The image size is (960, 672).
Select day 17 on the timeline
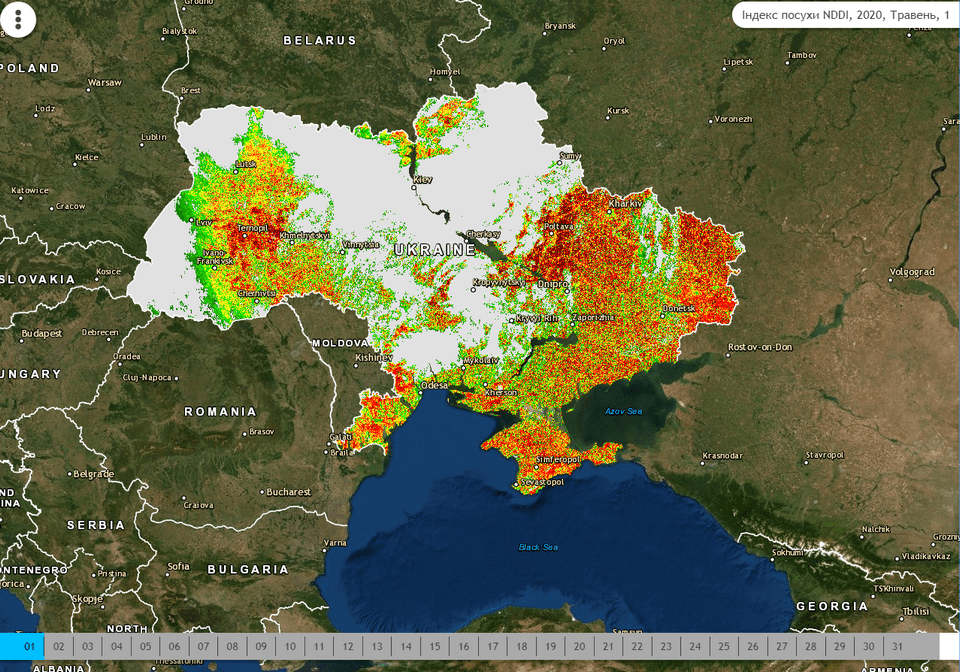click(x=493, y=646)
